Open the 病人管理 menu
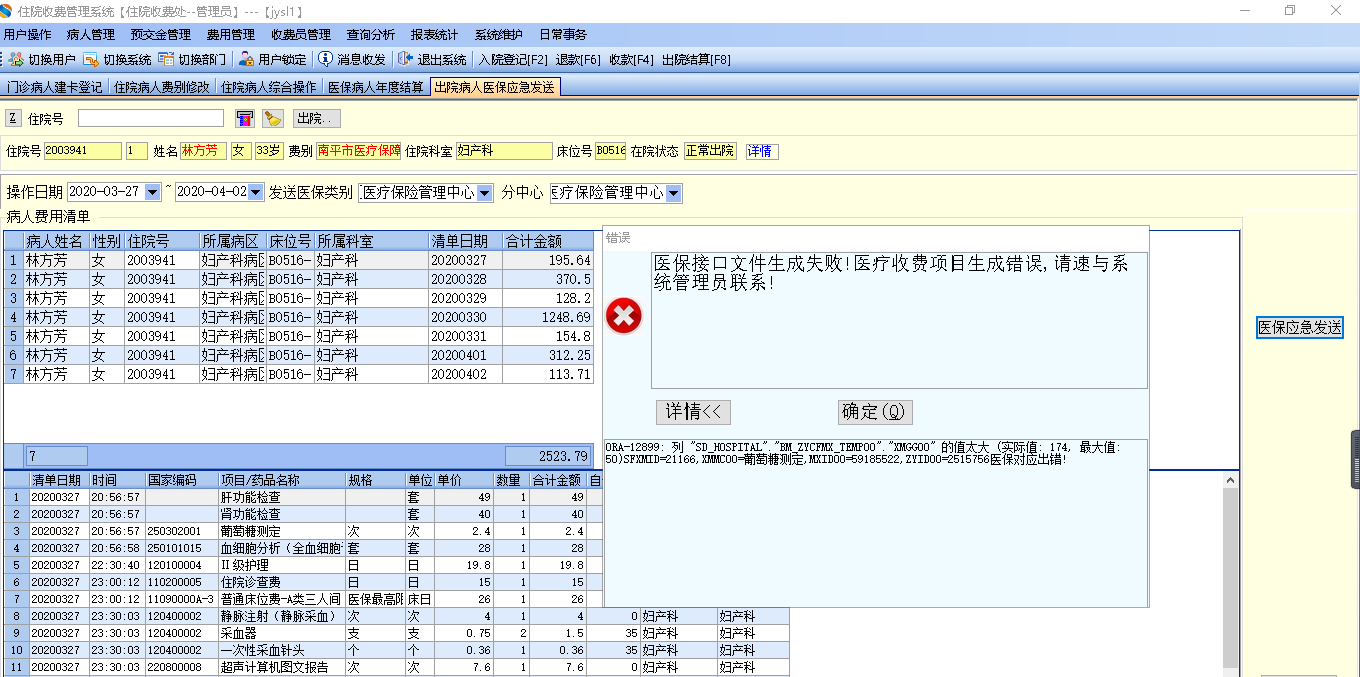Image resolution: width=1360 pixels, height=677 pixels. click(x=91, y=34)
